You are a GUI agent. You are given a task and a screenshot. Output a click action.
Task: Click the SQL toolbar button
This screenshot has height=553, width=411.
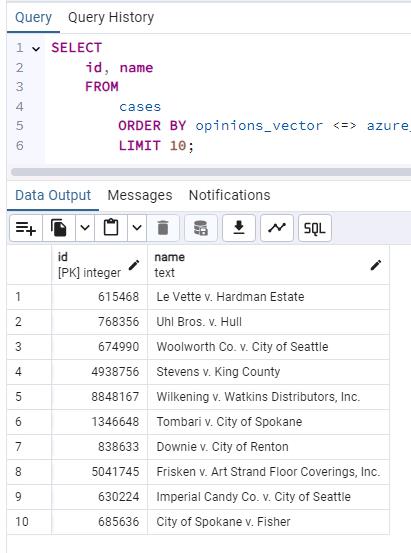(315, 228)
